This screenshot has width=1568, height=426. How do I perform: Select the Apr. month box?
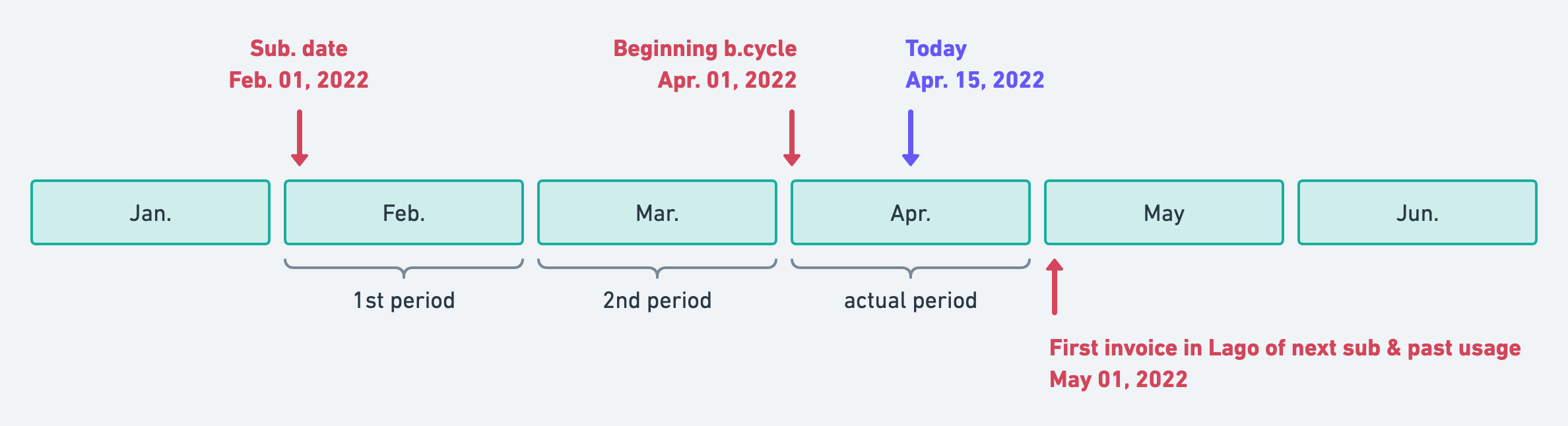[911, 212]
